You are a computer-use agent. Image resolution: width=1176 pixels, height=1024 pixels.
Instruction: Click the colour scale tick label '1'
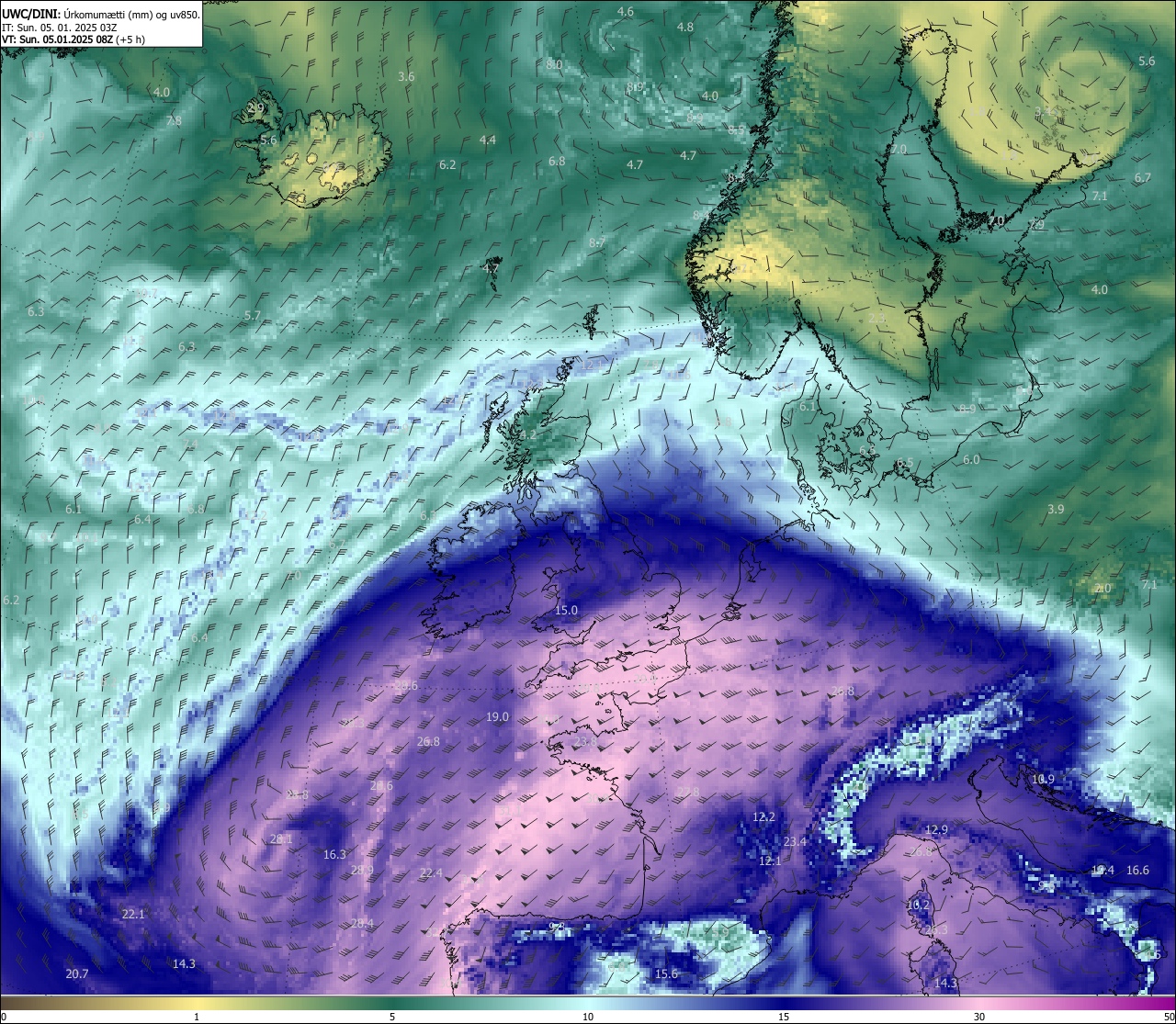point(197,1017)
